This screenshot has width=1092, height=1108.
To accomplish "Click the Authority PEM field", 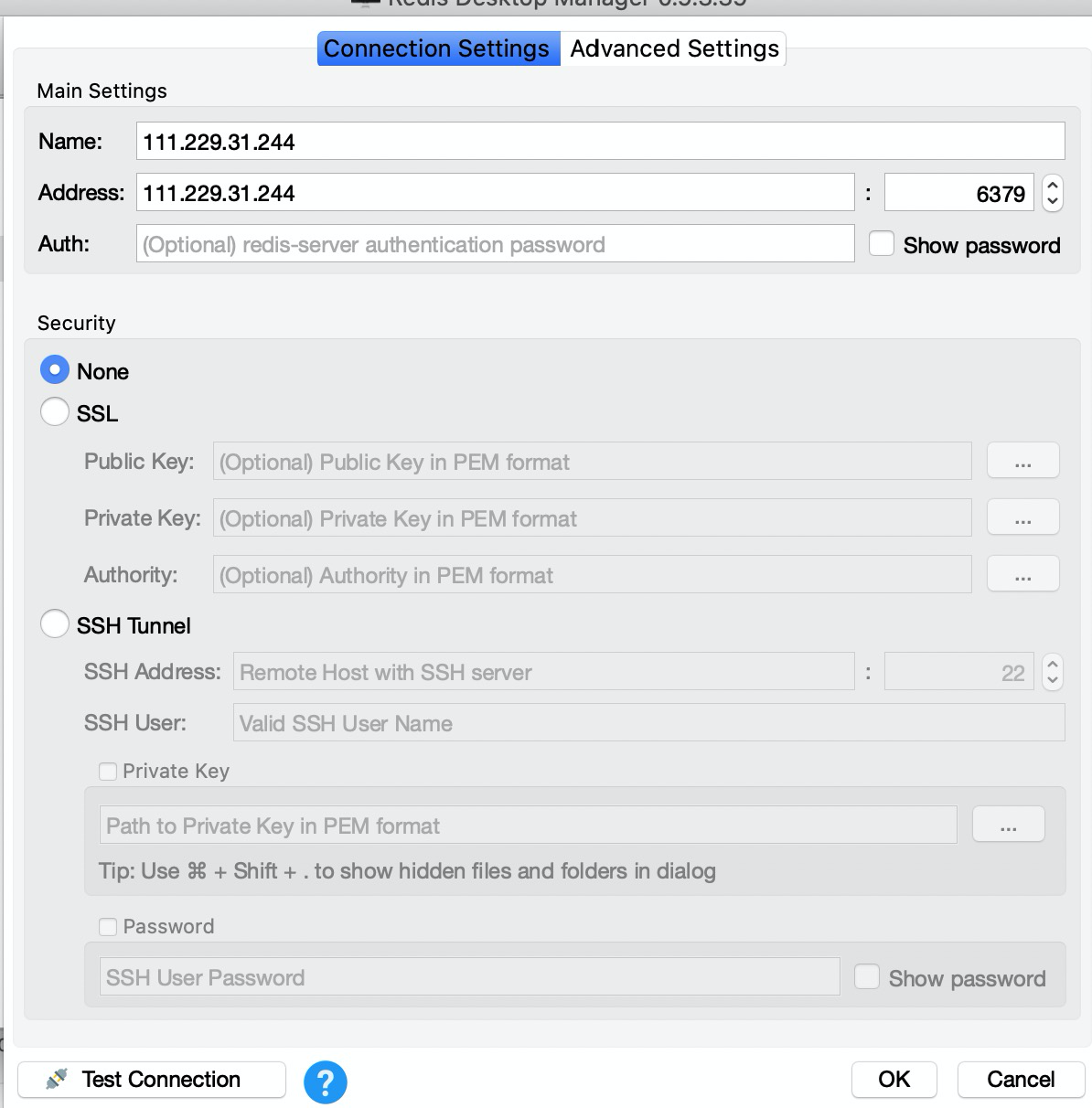I will click(592, 575).
